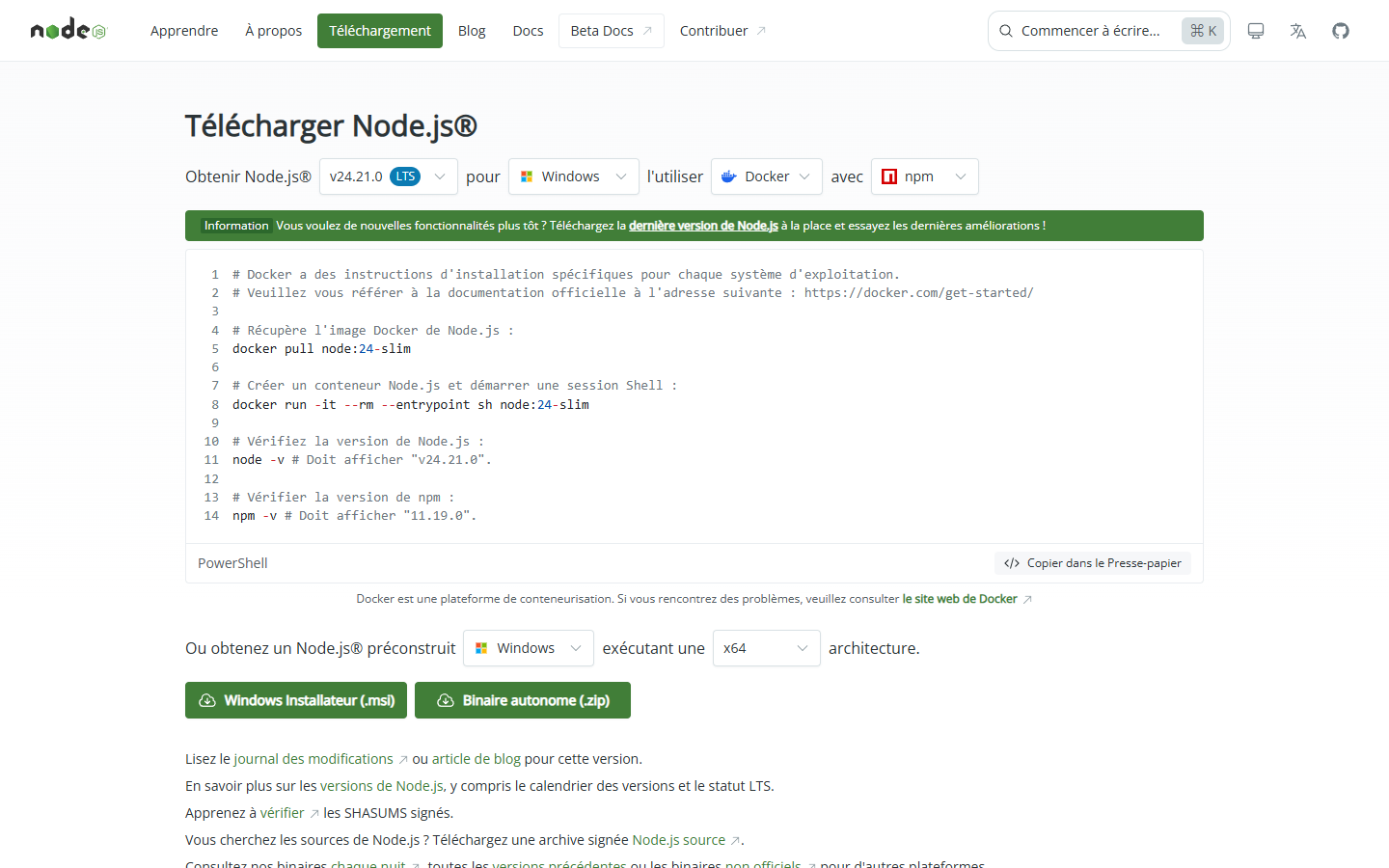This screenshot has height=868, width=1389.
Task: Go to the À propos page
Action: (x=274, y=31)
